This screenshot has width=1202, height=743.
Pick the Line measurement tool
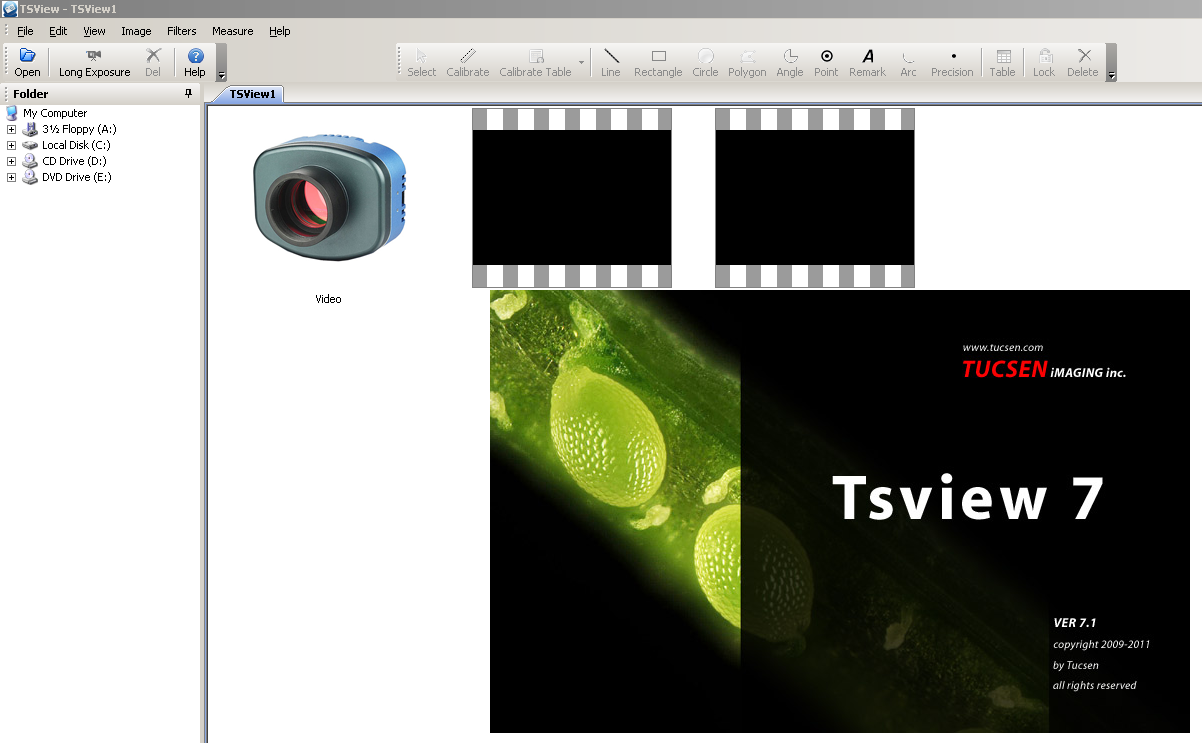(611, 63)
